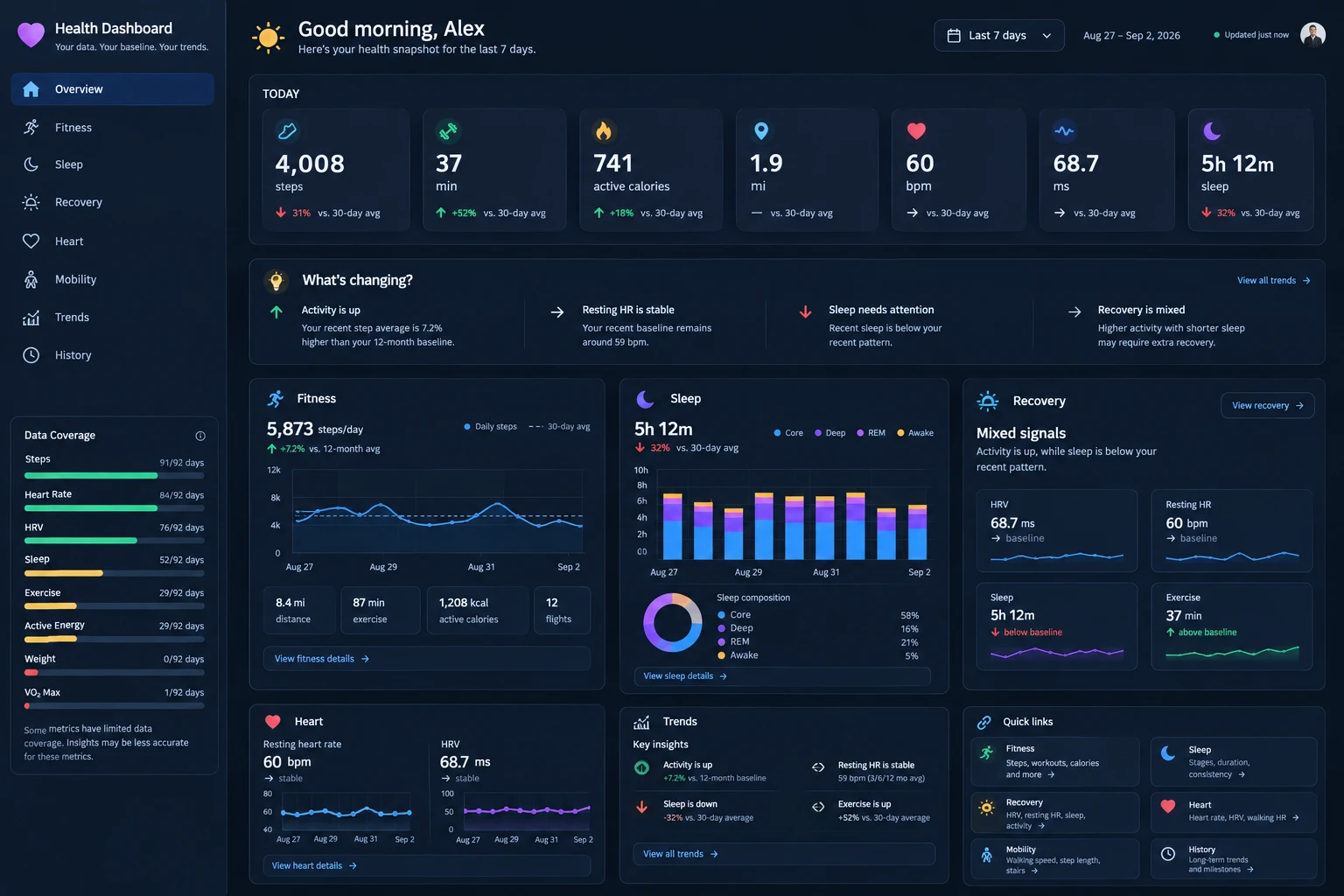Click the chart icon in Trends panel header
Screen dimensions: 1344x896
(x=641, y=722)
